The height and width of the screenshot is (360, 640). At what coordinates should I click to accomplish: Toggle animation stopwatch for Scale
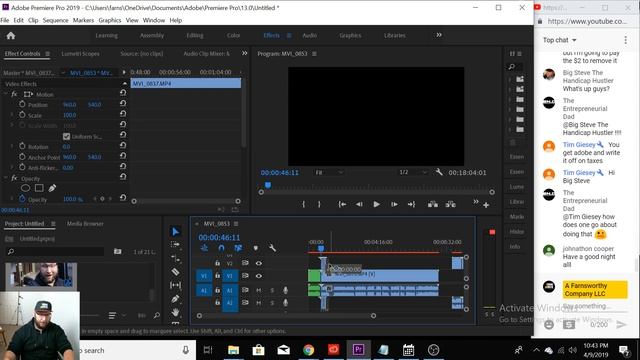pos(22,115)
